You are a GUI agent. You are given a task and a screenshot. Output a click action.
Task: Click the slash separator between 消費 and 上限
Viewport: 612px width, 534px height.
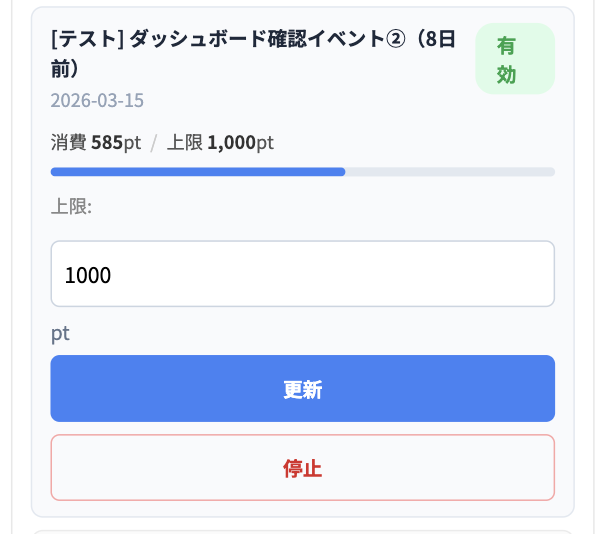coord(154,143)
